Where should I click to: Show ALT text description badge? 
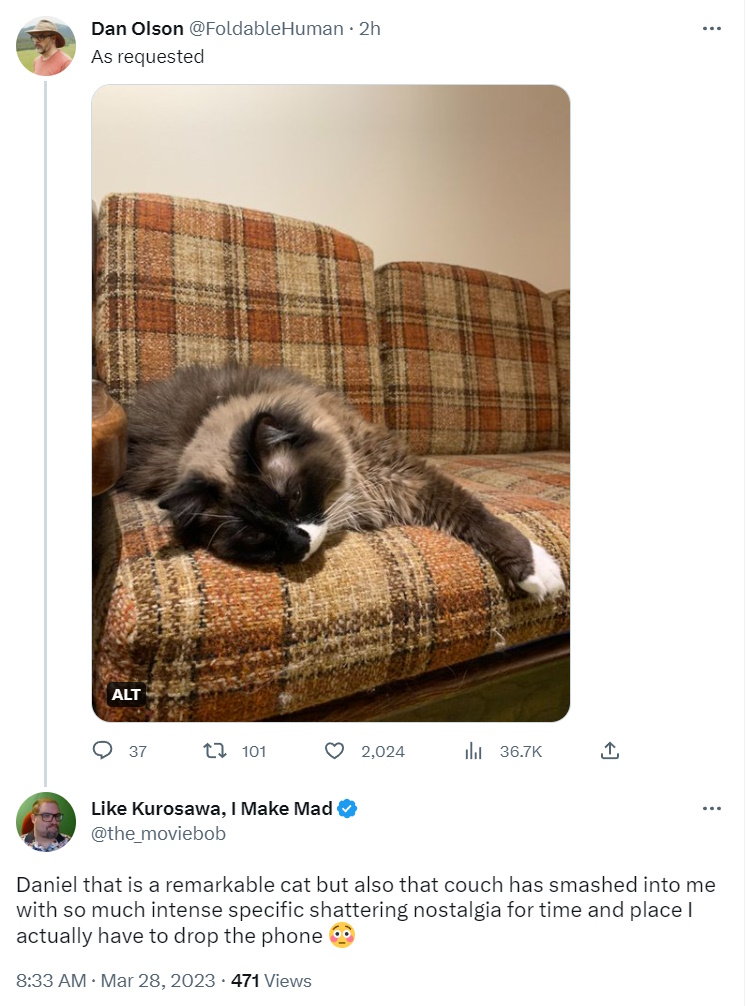coord(127,694)
